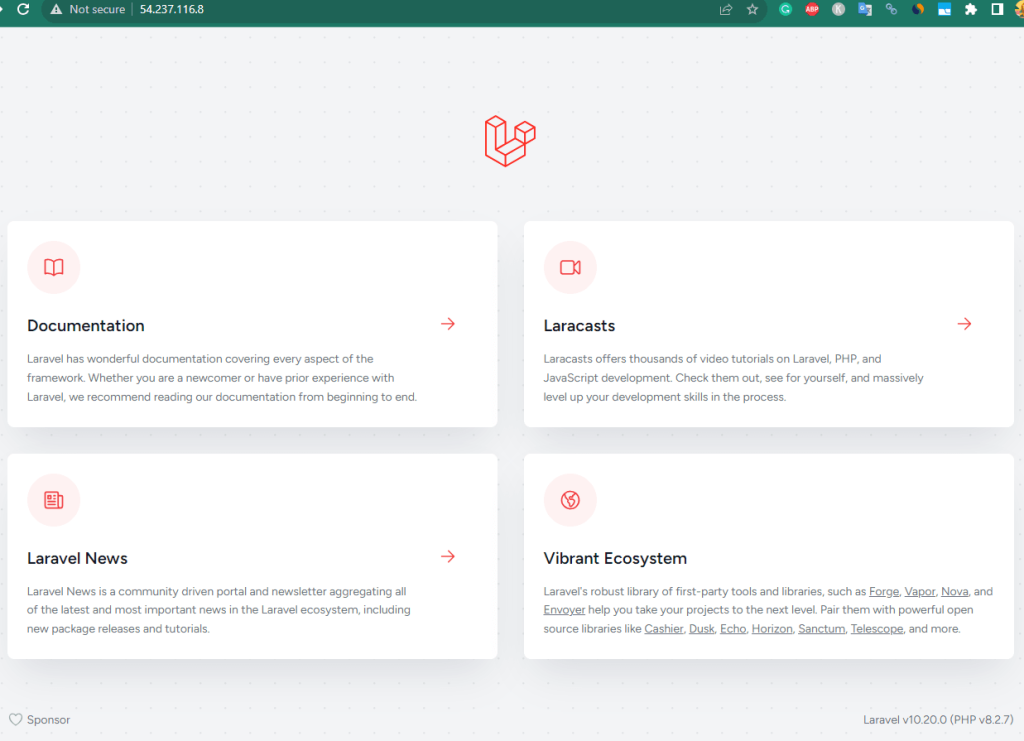Click the Laravel News newspaper icon

[x=53, y=500]
